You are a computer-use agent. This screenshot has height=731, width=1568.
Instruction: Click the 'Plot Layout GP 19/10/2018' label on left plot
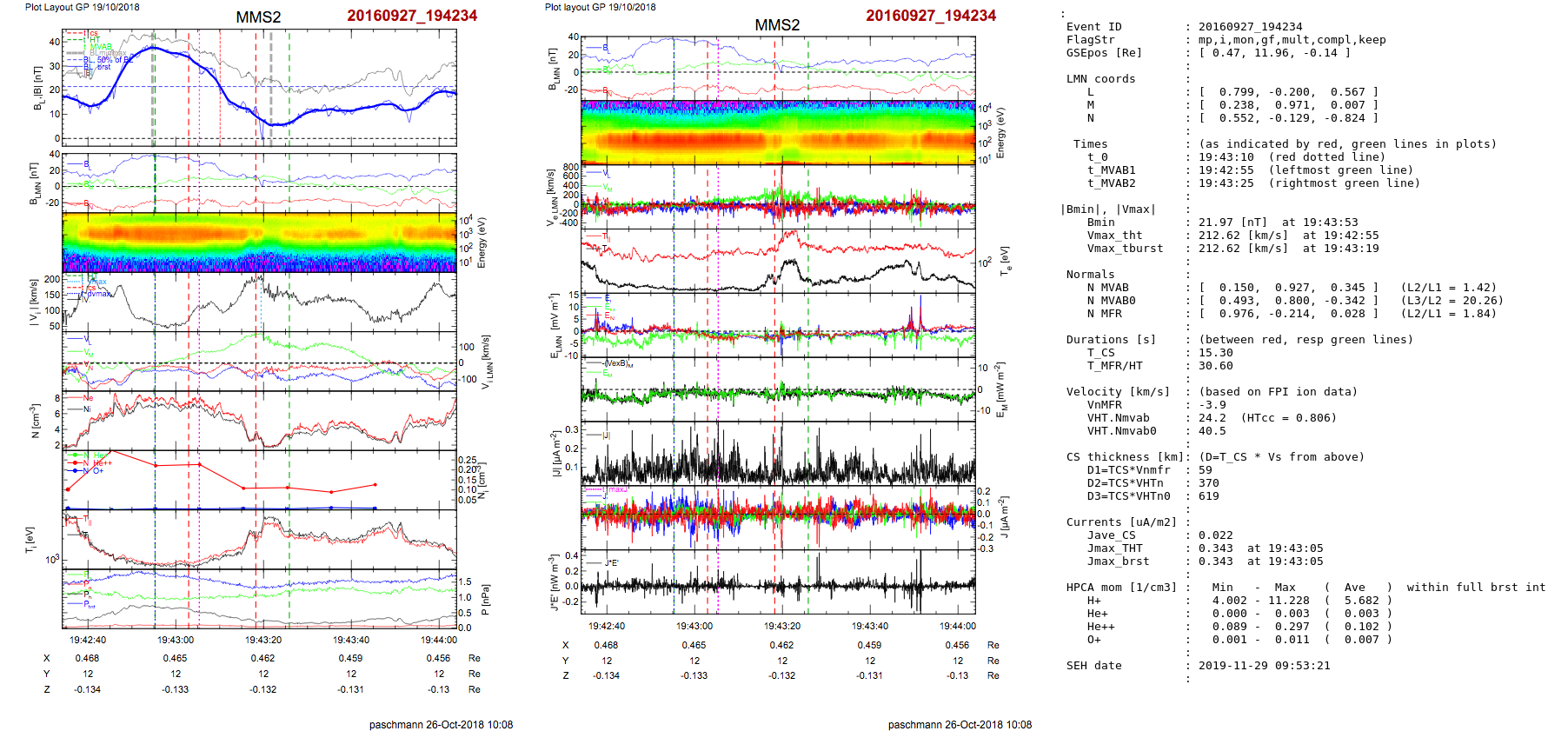coord(82,7)
